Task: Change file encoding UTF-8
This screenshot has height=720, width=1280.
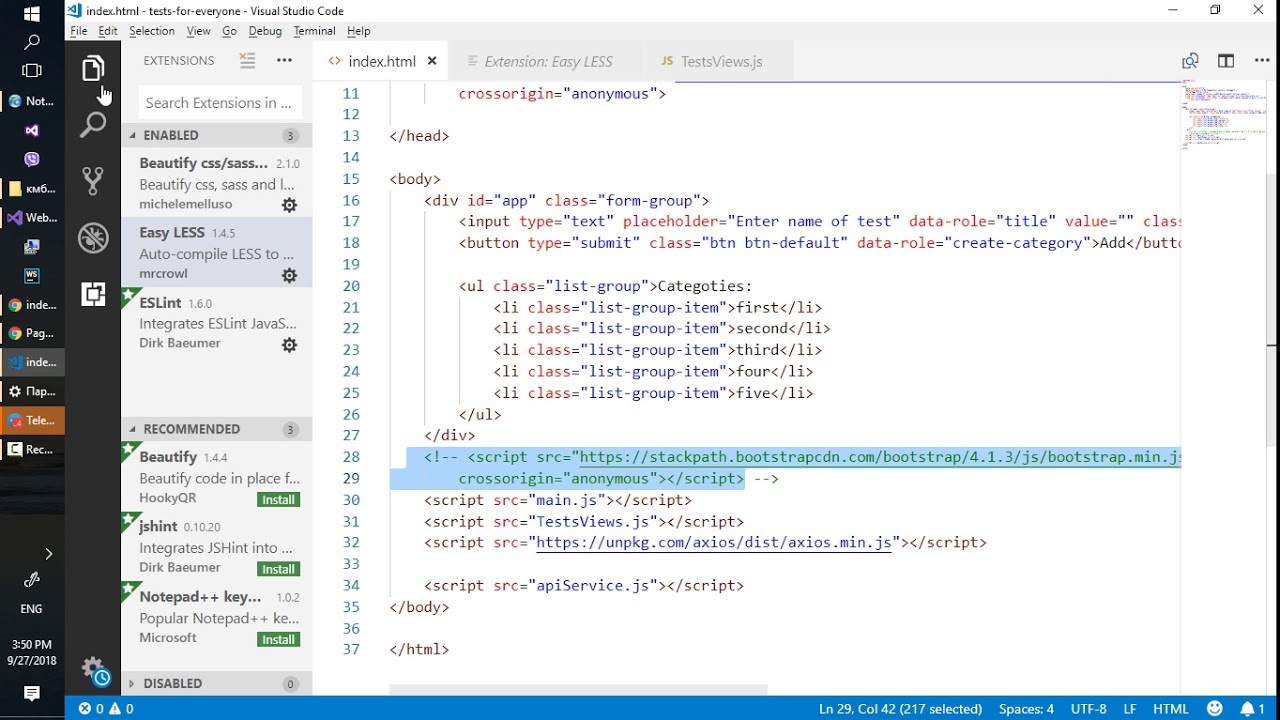Action: (1089, 709)
